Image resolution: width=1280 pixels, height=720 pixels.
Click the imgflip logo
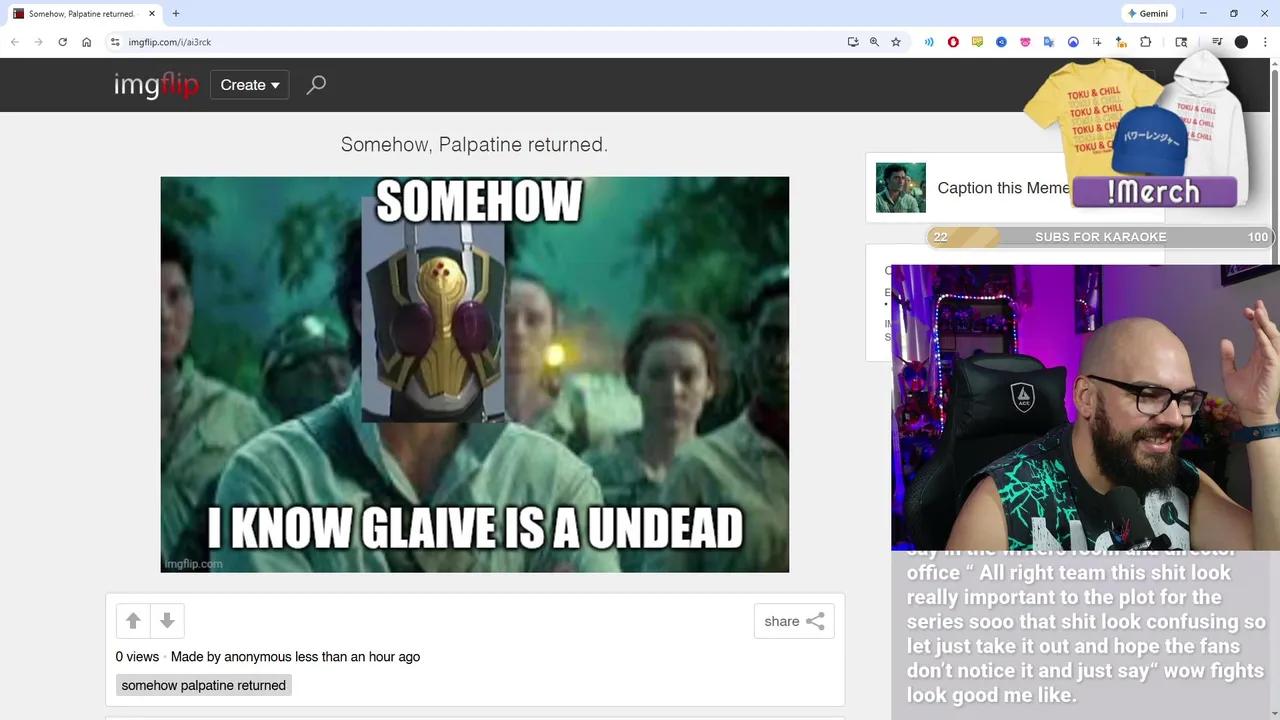[x=156, y=85]
